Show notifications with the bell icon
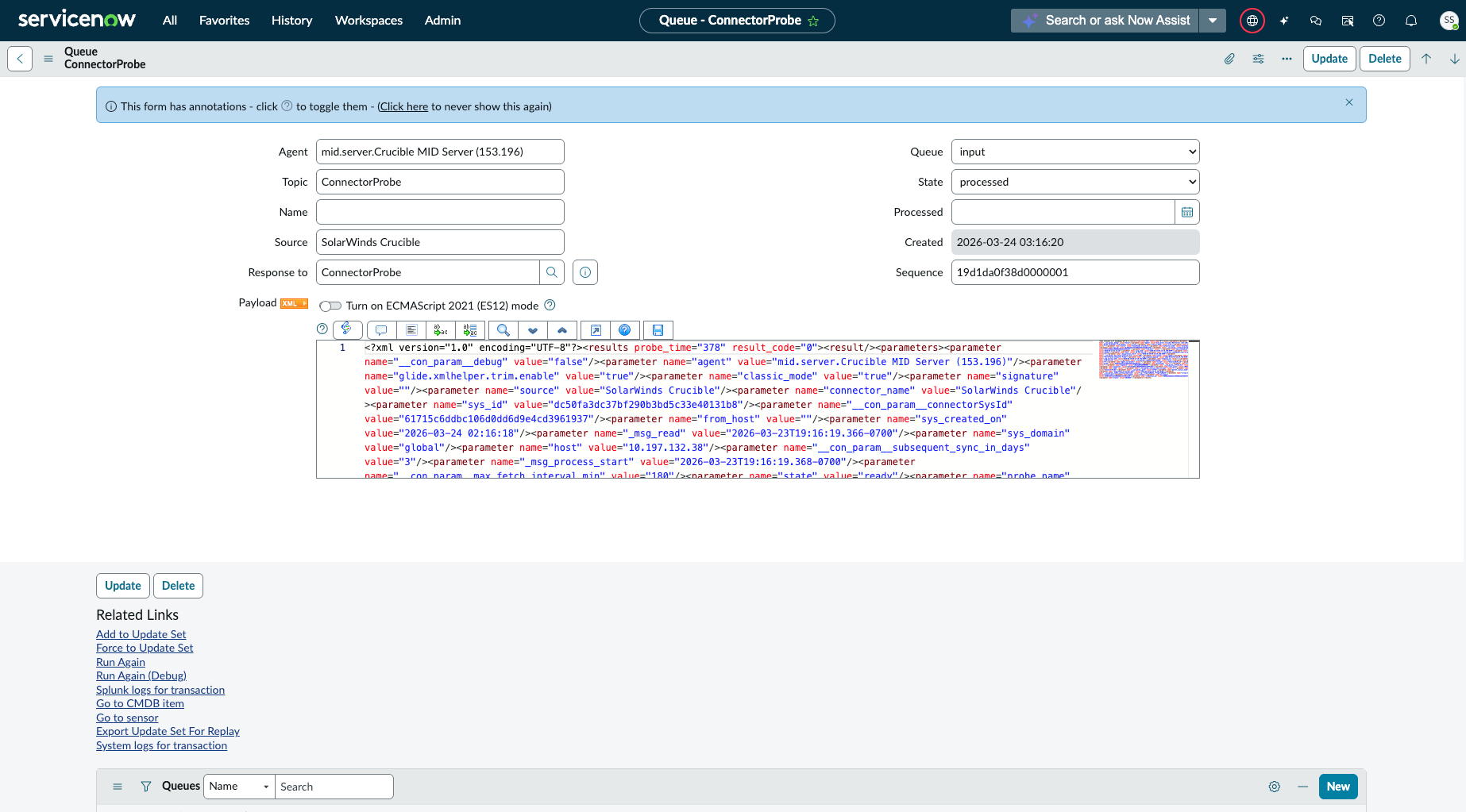The height and width of the screenshot is (812, 1466). [x=1411, y=21]
